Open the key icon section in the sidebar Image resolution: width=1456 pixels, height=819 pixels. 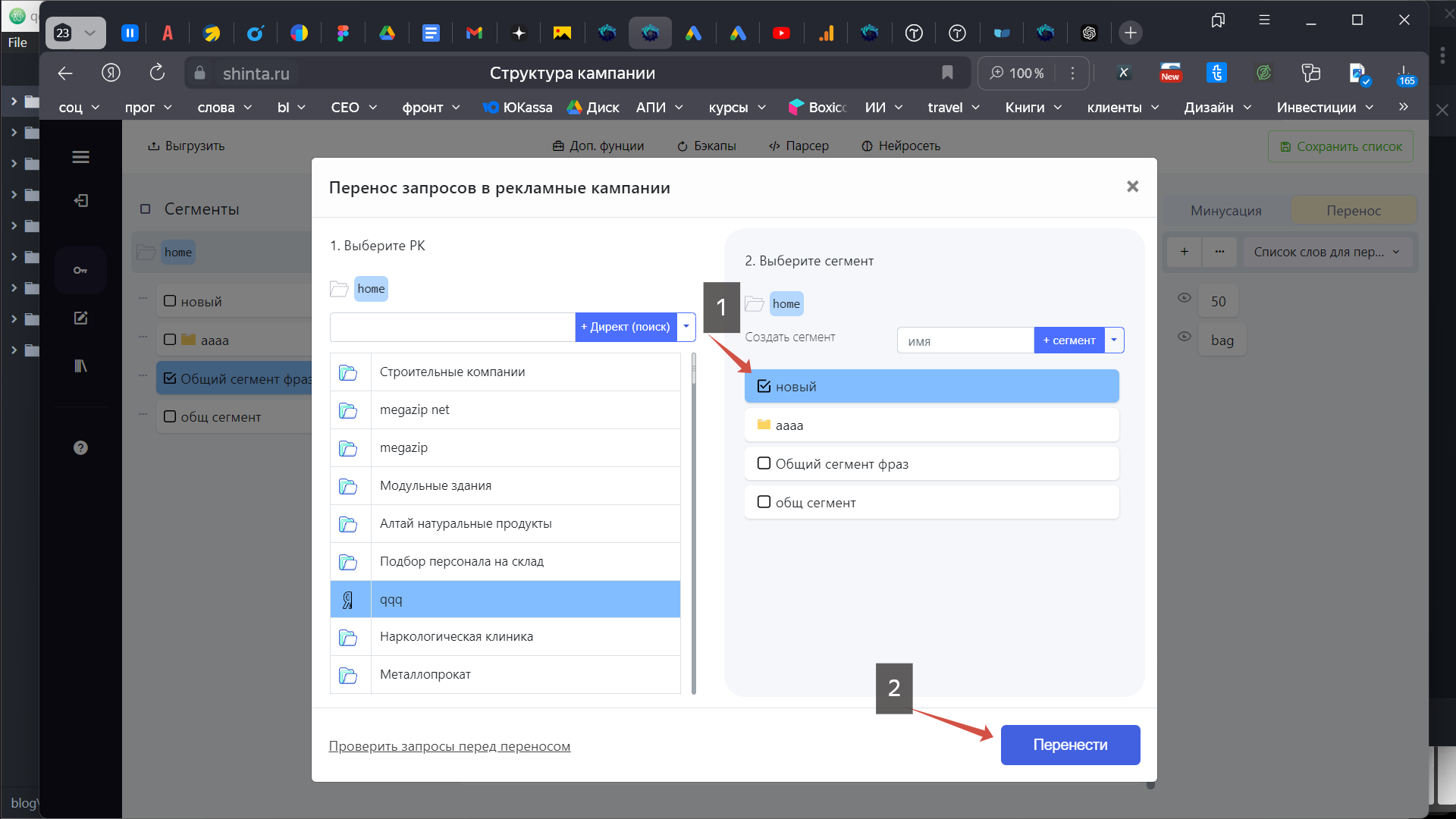pos(80,270)
